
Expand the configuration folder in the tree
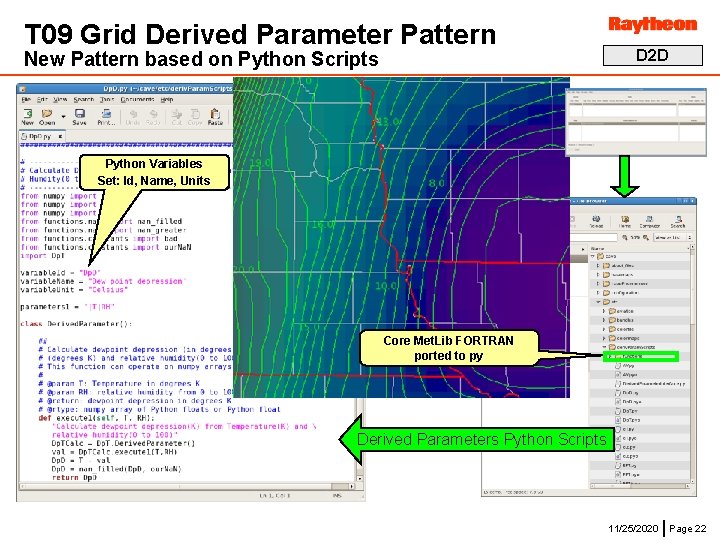[598, 292]
